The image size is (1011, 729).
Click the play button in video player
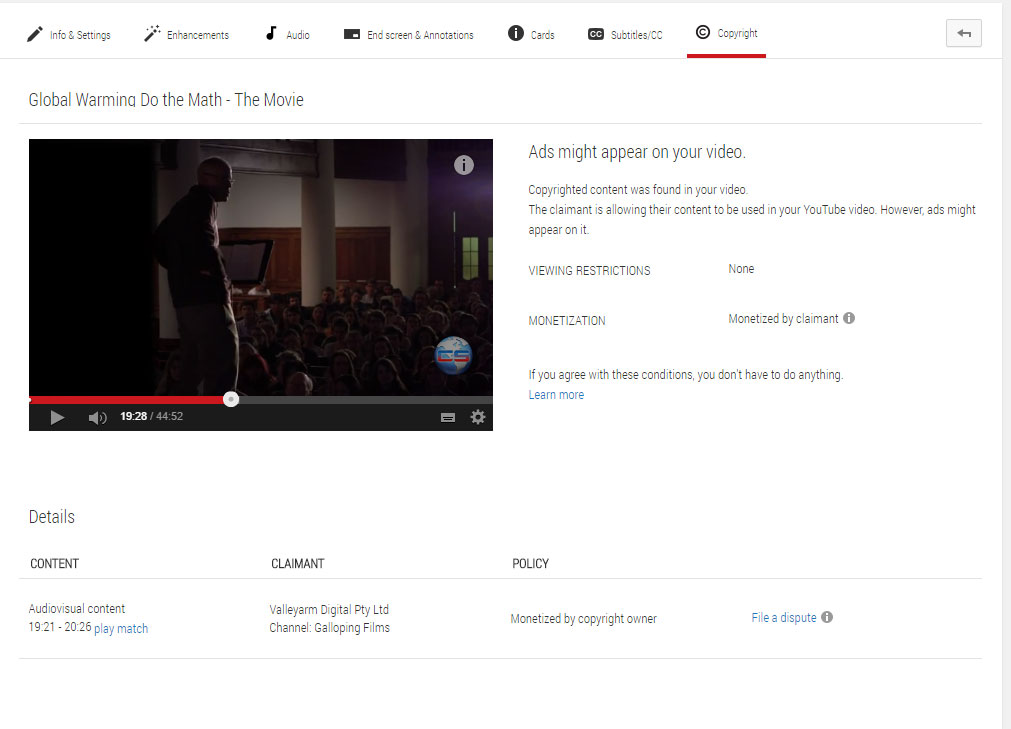point(57,417)
